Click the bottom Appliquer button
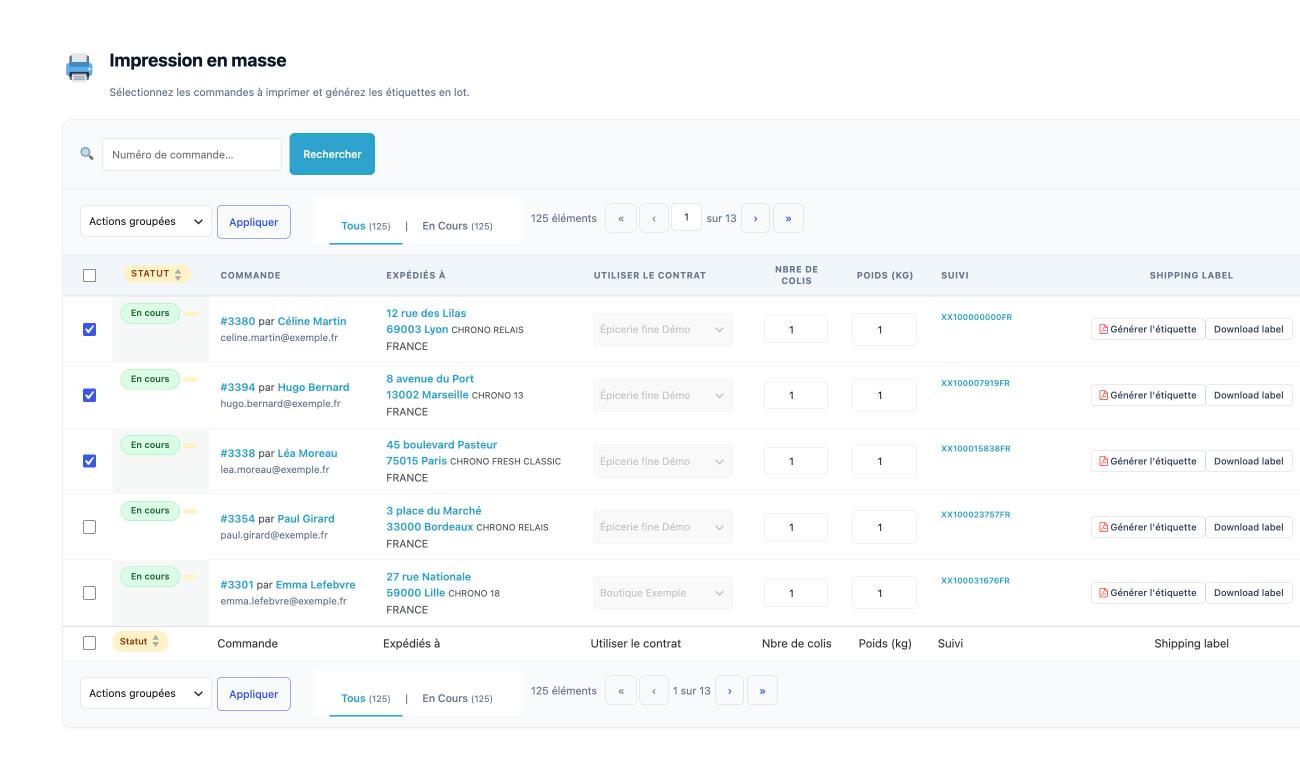Screen dimensions: 1300x757 [x=254, y=694]
